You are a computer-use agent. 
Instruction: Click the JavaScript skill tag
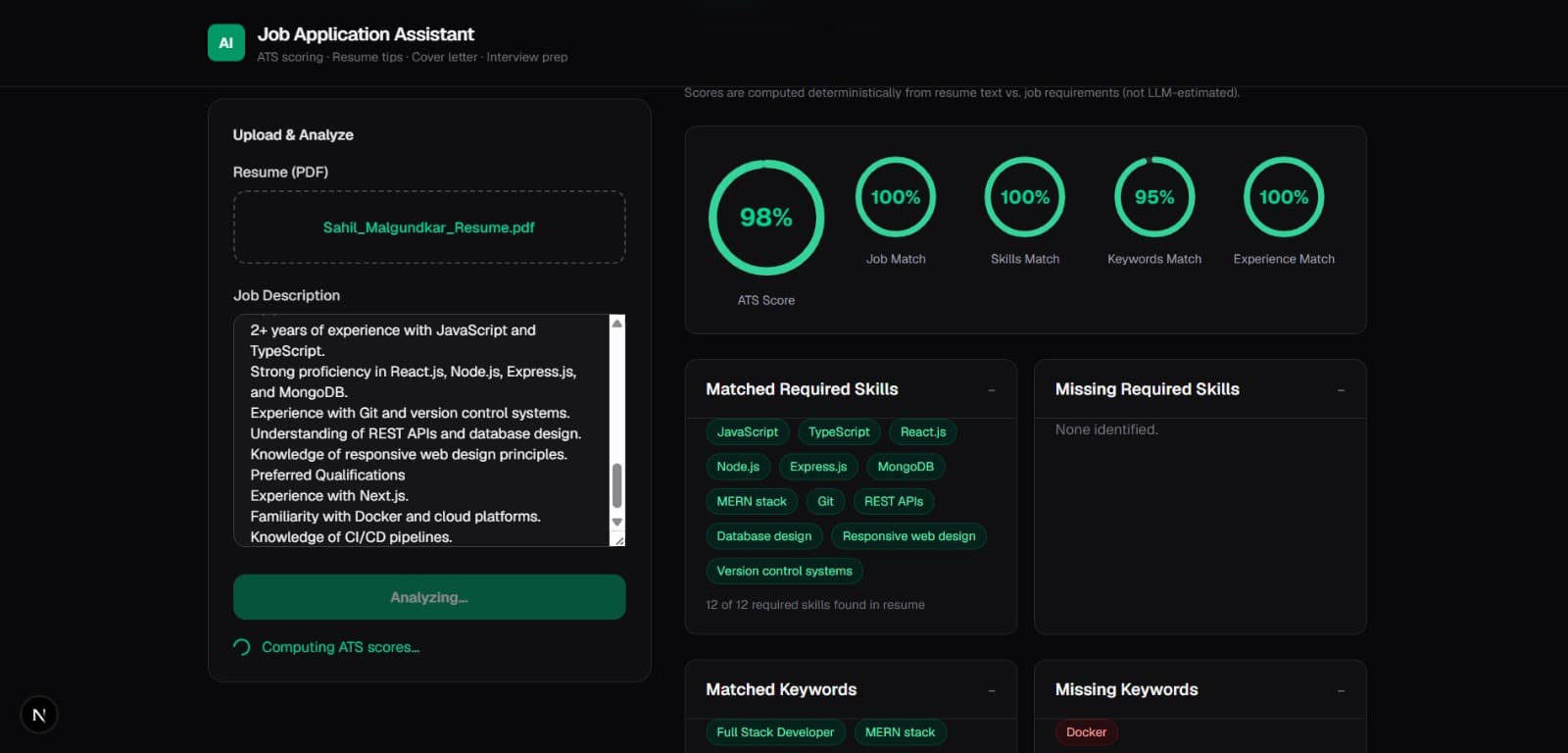point(748,432)
